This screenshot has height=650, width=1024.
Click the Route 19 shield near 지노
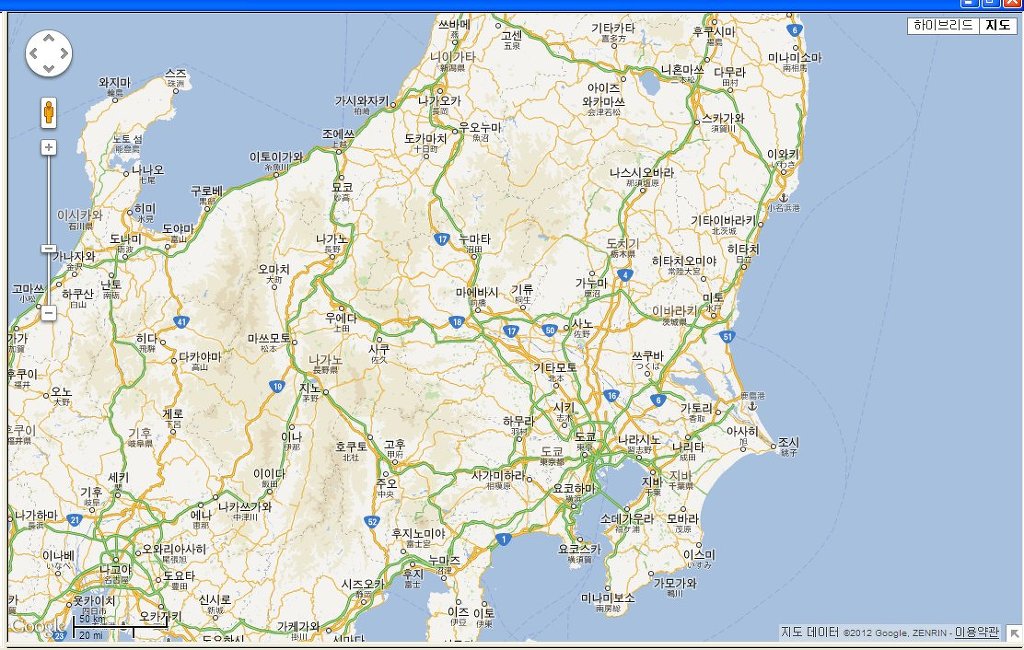278,387
